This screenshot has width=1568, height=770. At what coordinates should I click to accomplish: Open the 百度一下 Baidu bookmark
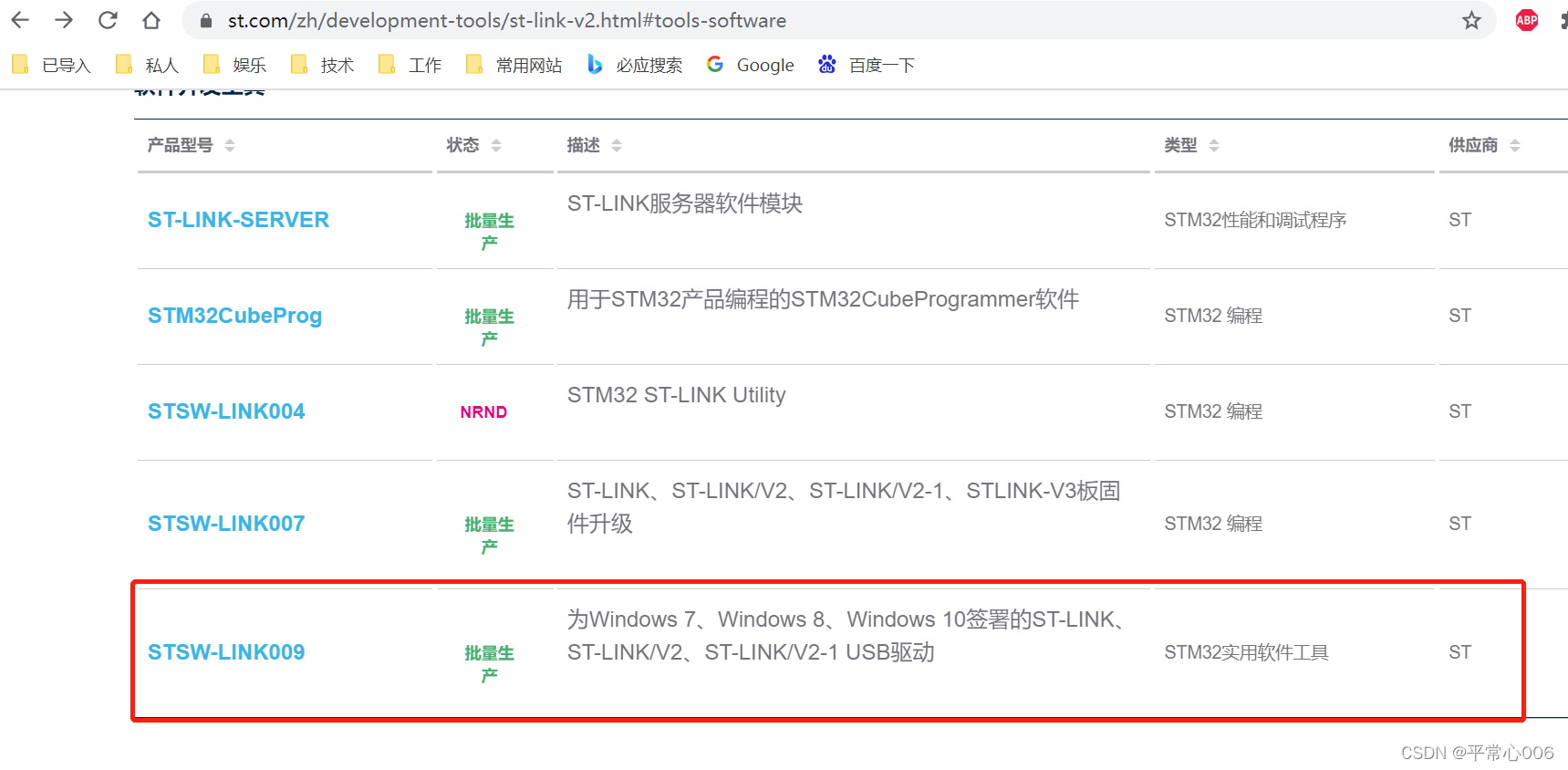click(867, 65)
